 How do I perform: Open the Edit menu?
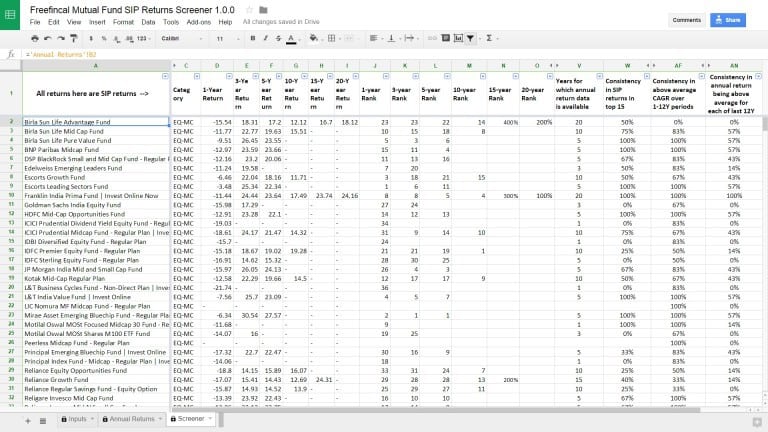[x=53, y=22]
